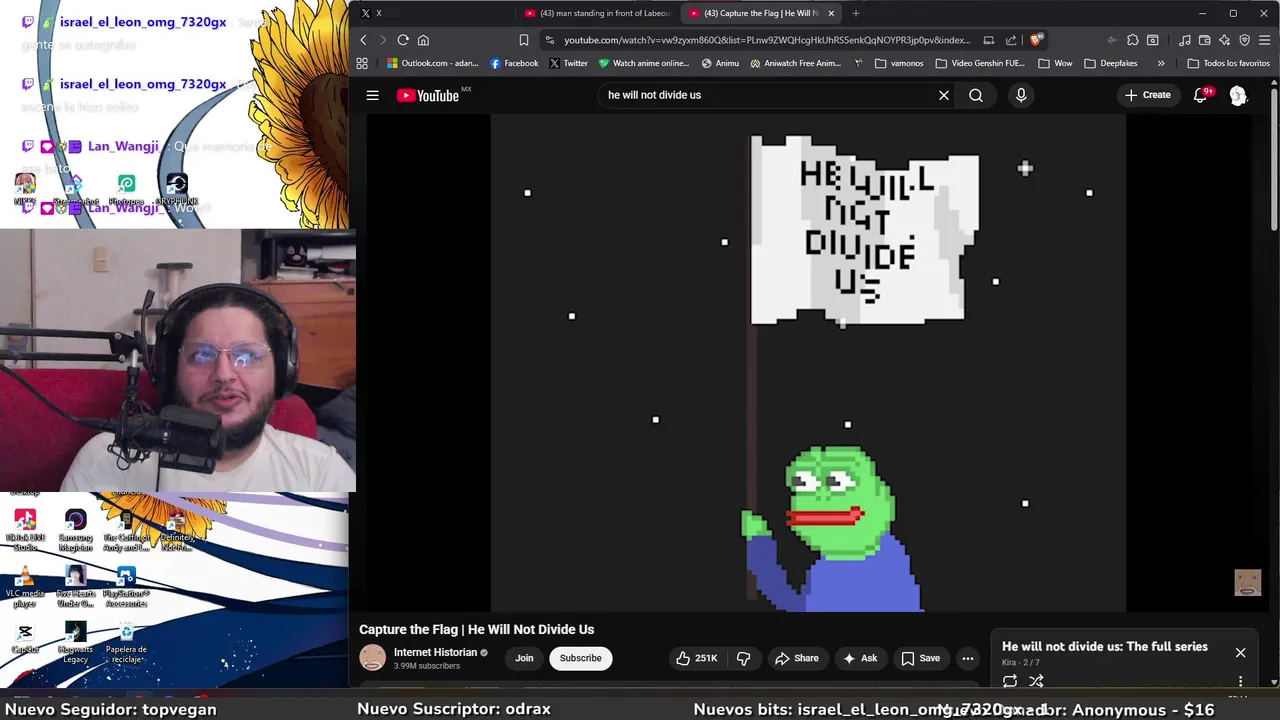This screenshot has width=1280, height=720.
Task: Bookmark this page
Action: click(x=524, y=40)
